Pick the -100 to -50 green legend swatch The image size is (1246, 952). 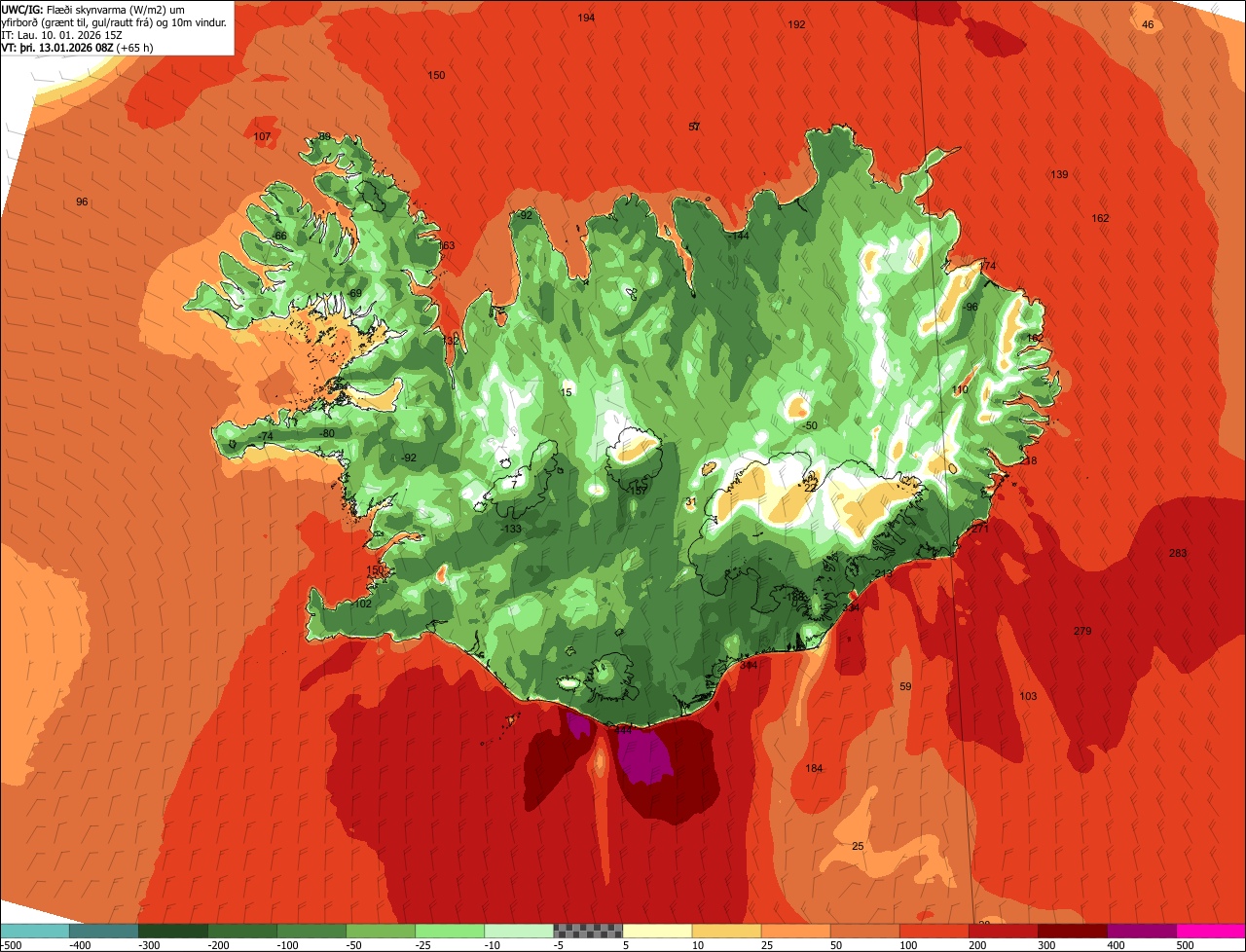311,931
